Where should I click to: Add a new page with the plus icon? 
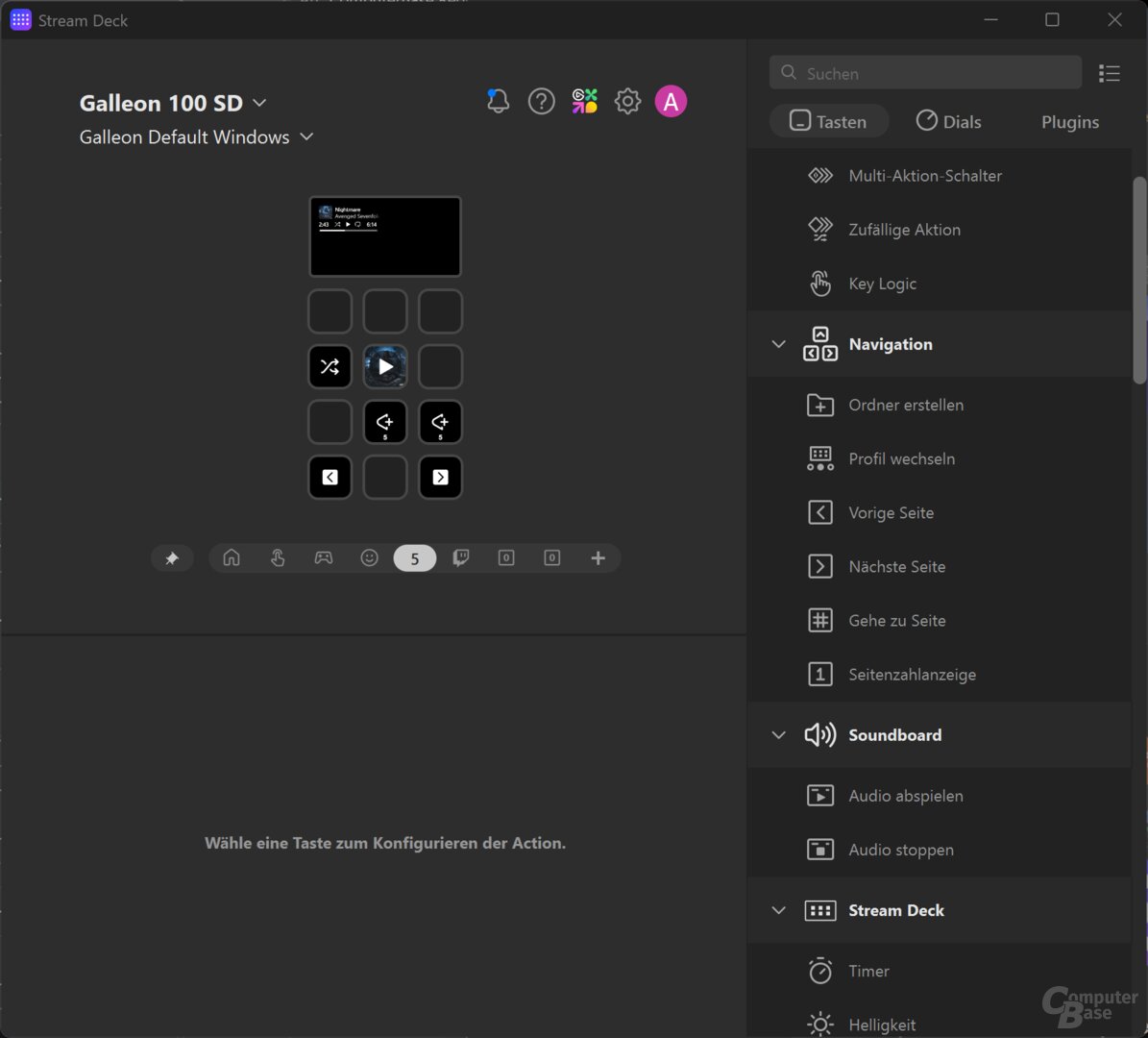coord(598,557)
